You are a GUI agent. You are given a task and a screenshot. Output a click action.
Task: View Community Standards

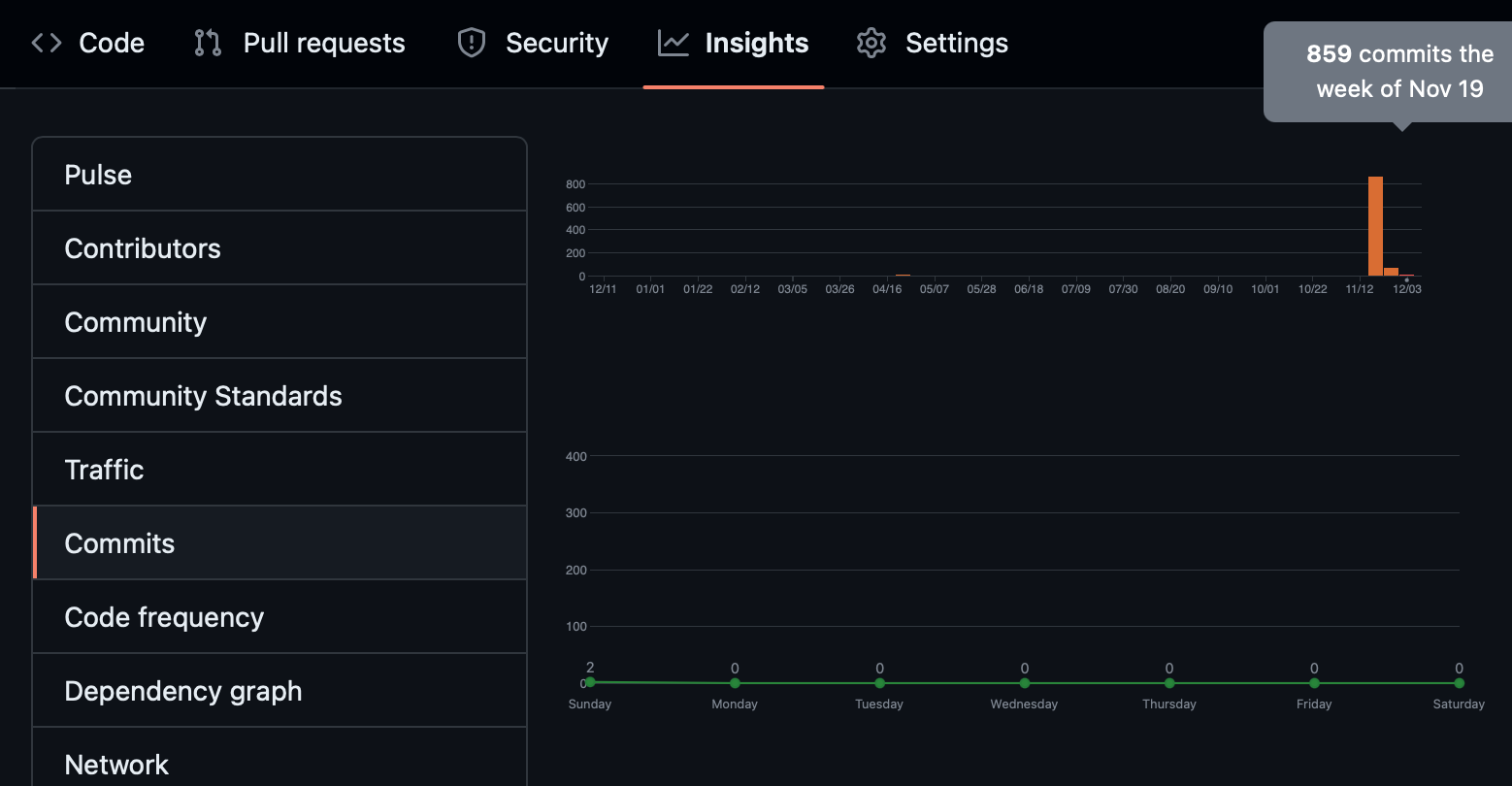203,395
